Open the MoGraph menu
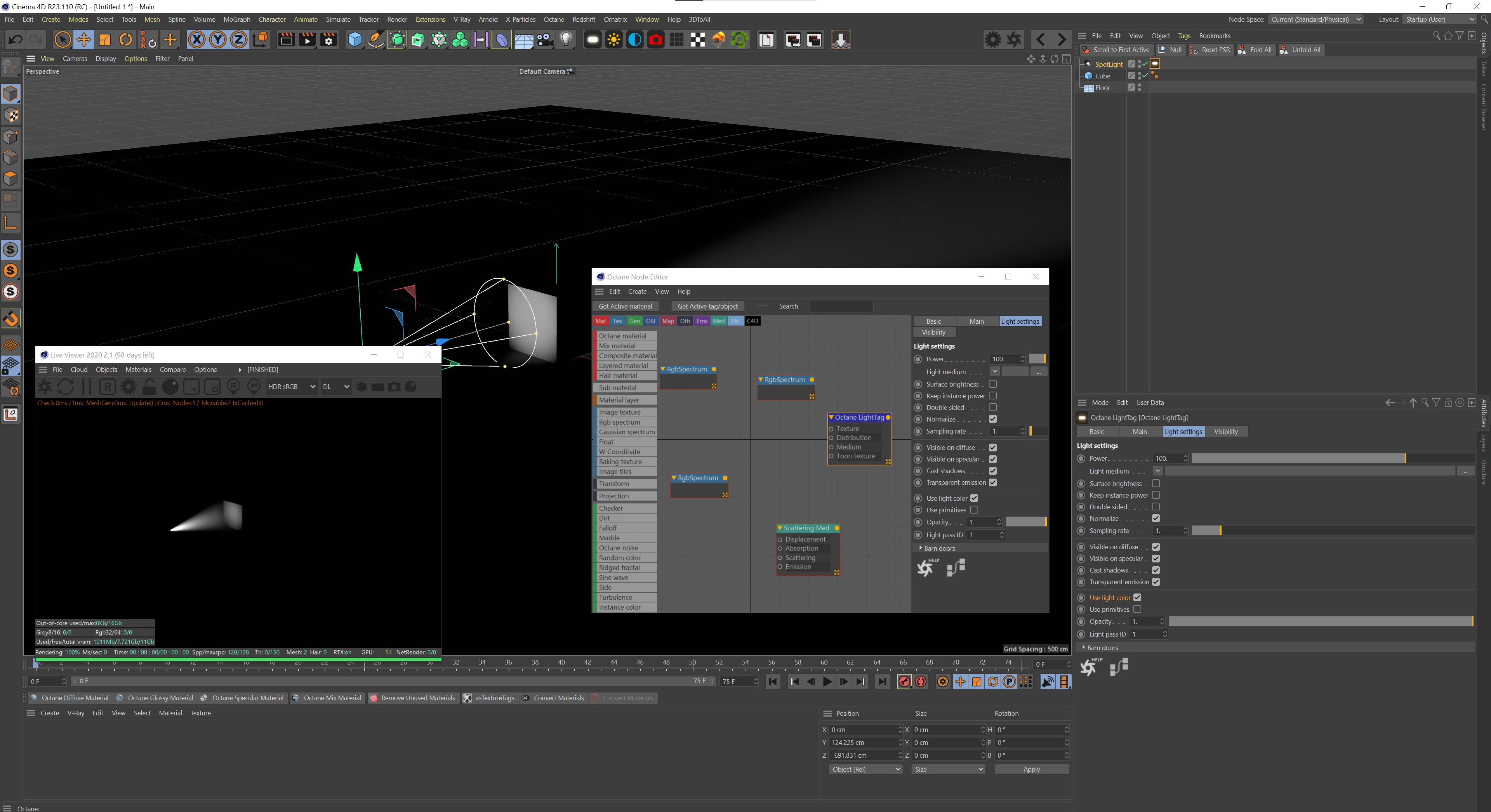The height and width of the screenshot is (812, 1491). [237, 19]
